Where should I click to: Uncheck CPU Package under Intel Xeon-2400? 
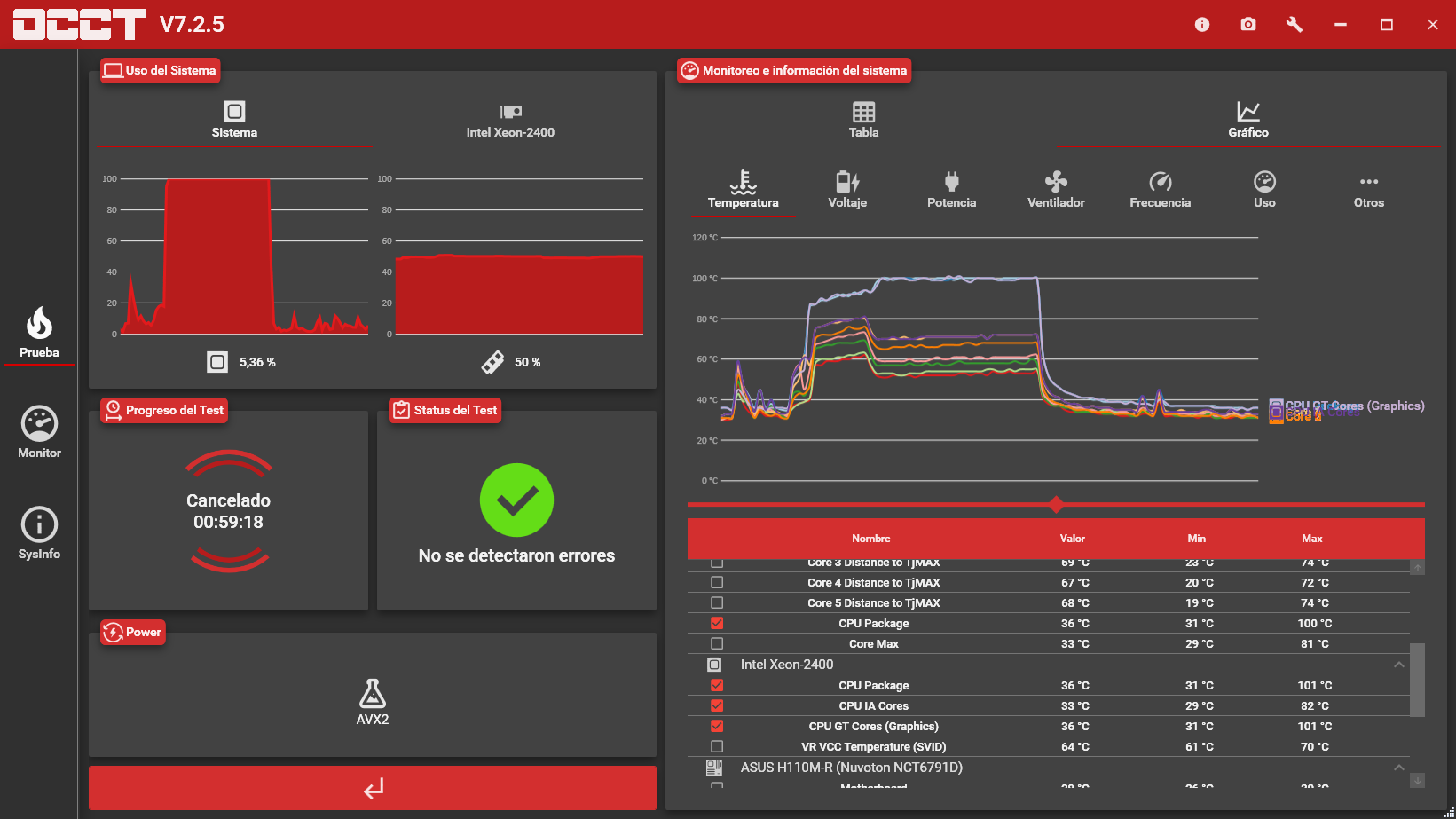click(717, 685)
